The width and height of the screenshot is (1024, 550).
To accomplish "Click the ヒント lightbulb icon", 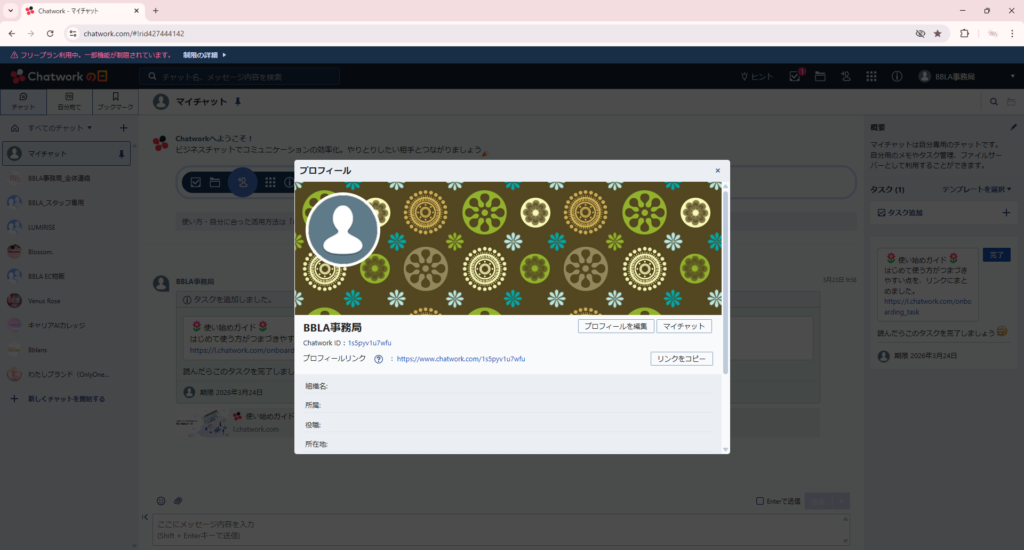I will pos(745,76).
